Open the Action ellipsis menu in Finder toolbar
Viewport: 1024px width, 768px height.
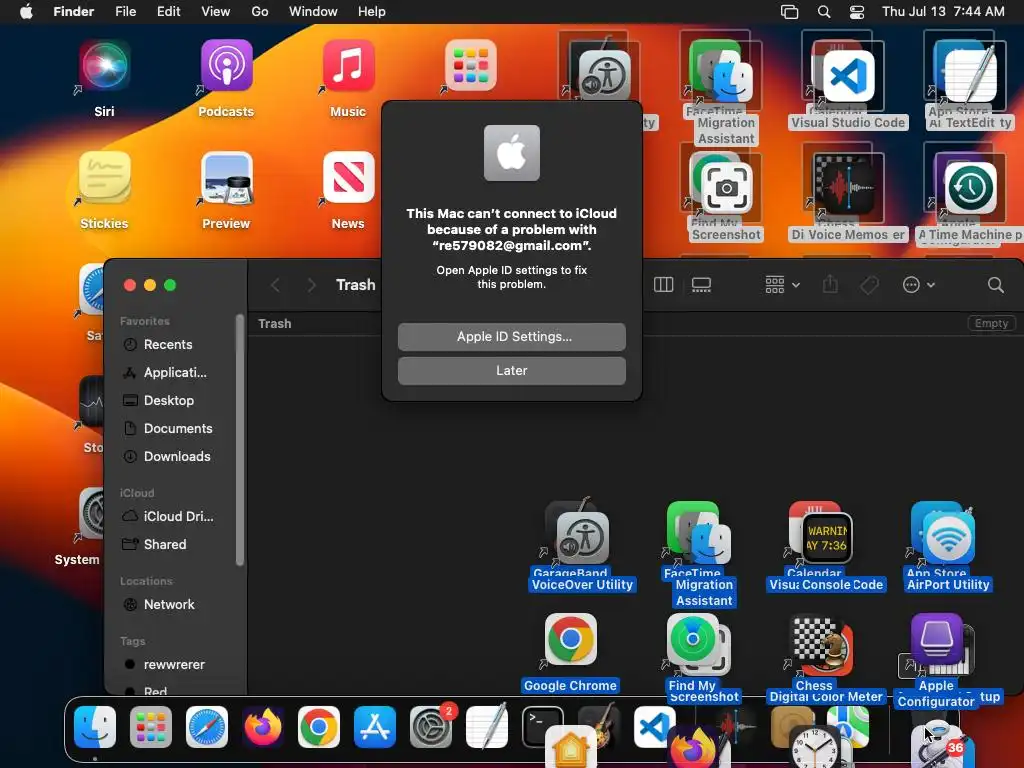[919, 285]
